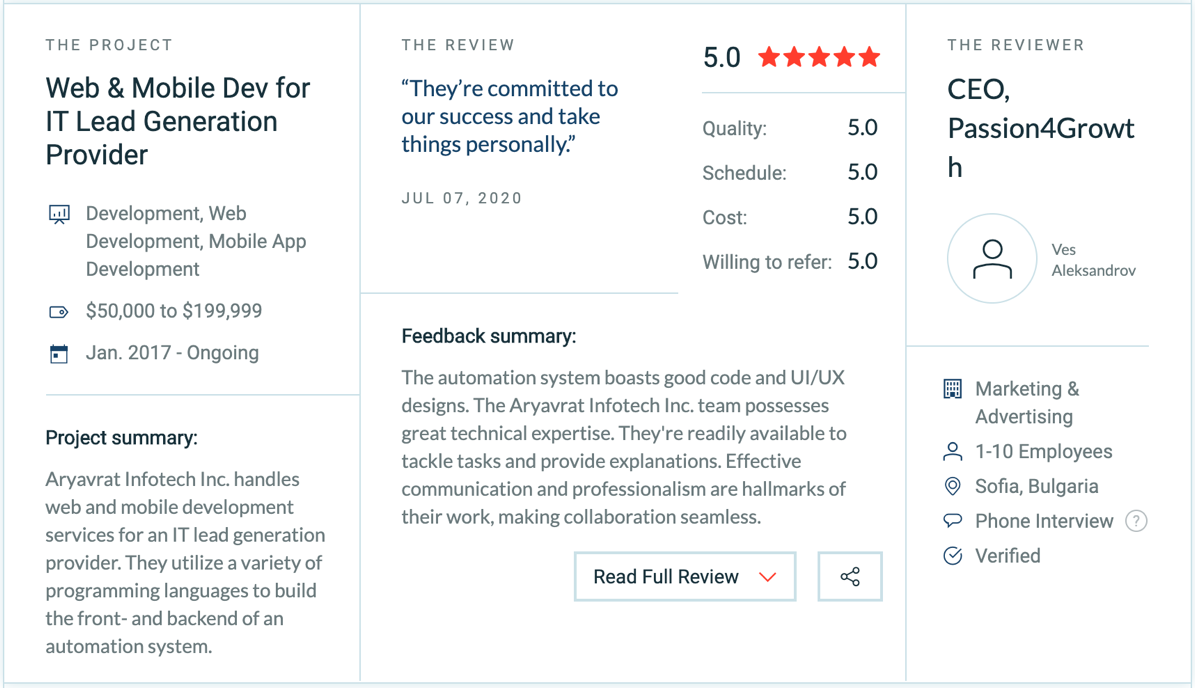Click the Willing to refer score
This screenshot has width=1195, height=688.
coord(863,261)
